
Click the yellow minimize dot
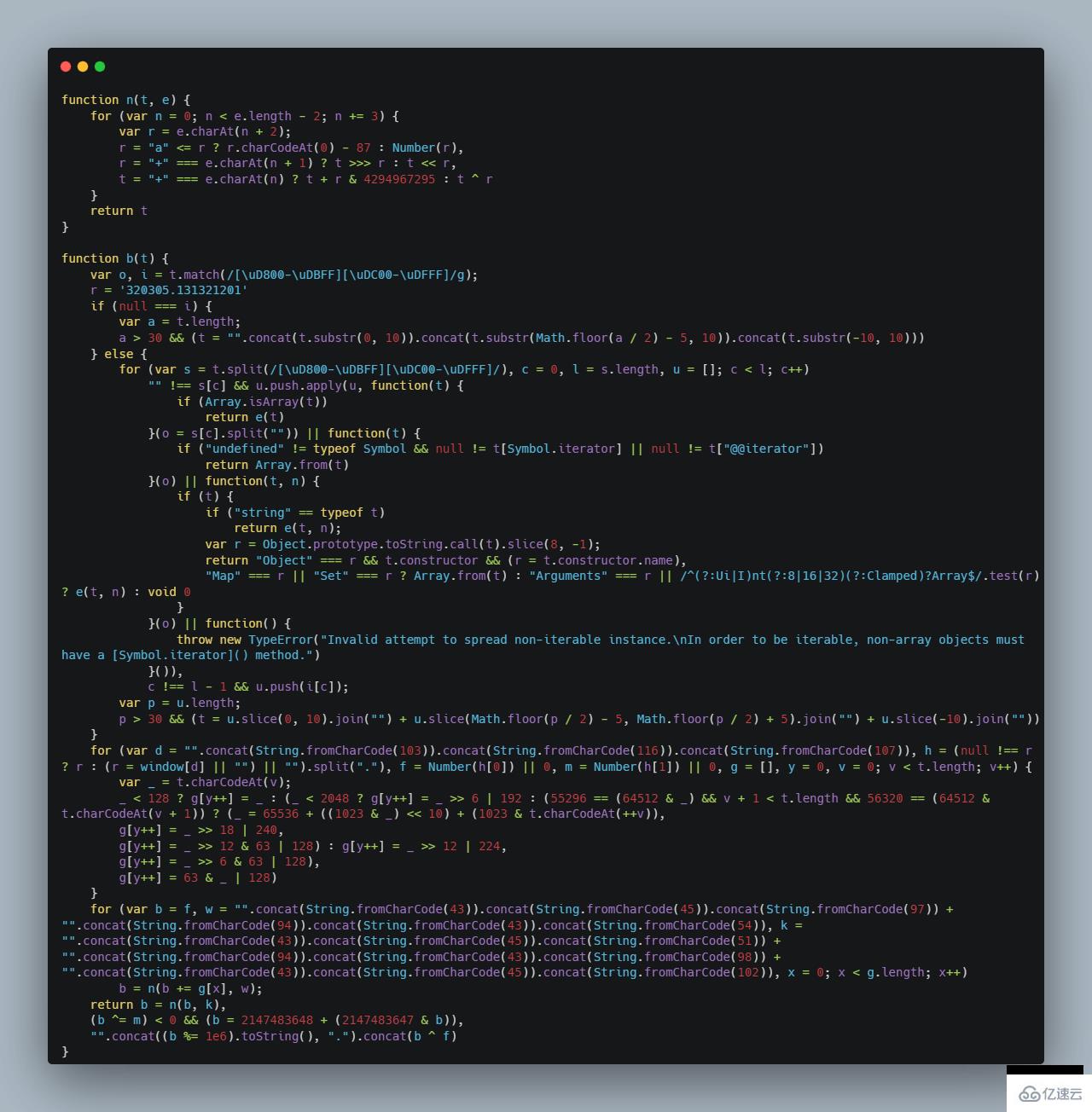[x=83, y=67]
